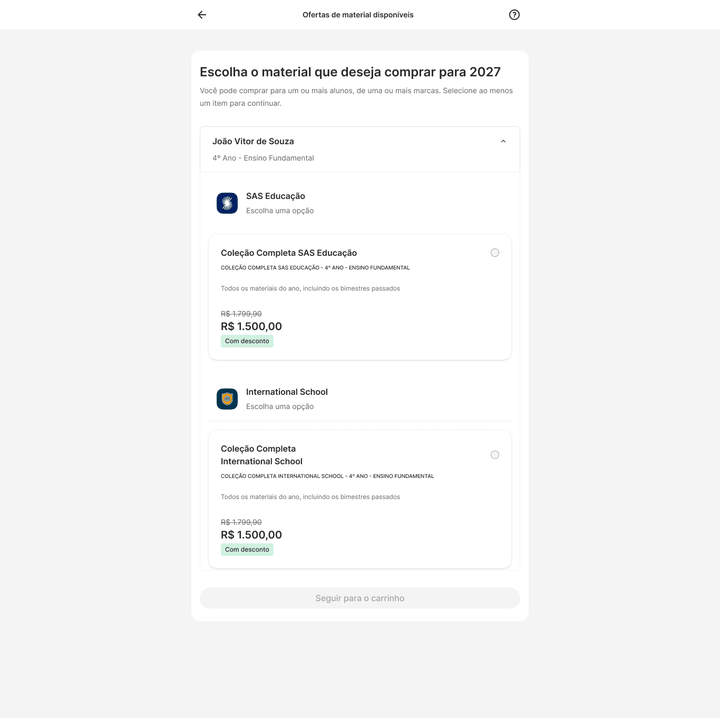The height and width of the screenshot is (718, 720).
Task: Select Coleção Completa SAS Educação radio button
Action: [495, 252]
